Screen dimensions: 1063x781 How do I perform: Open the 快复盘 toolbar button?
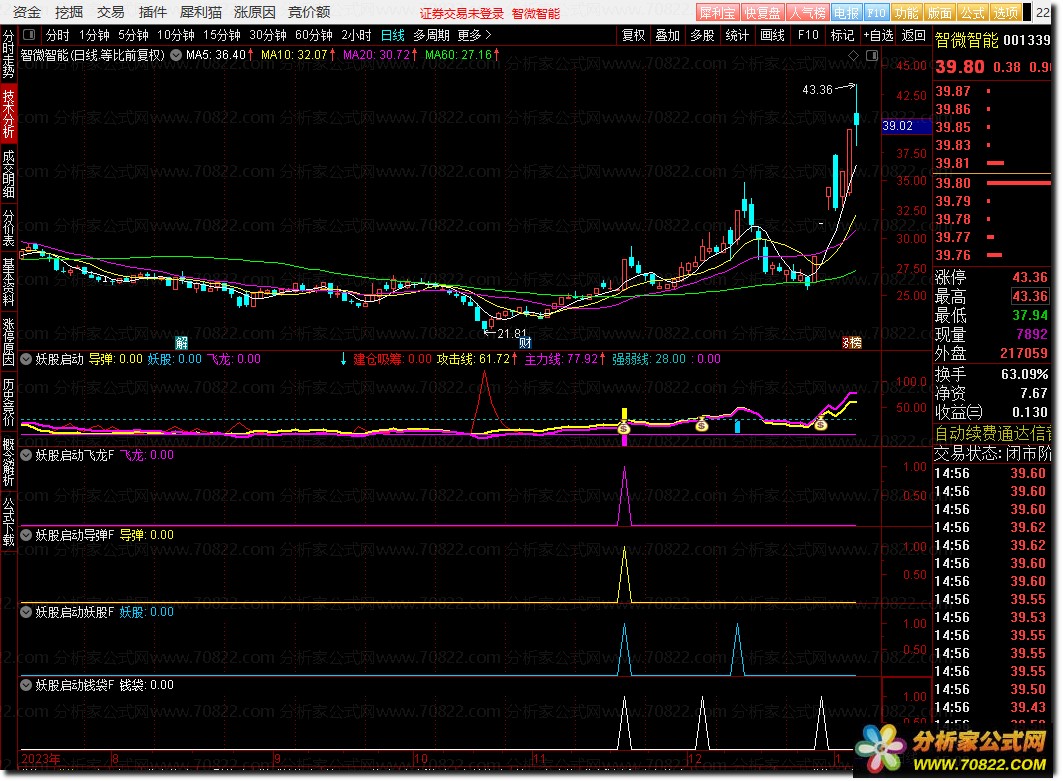(762, 13)
